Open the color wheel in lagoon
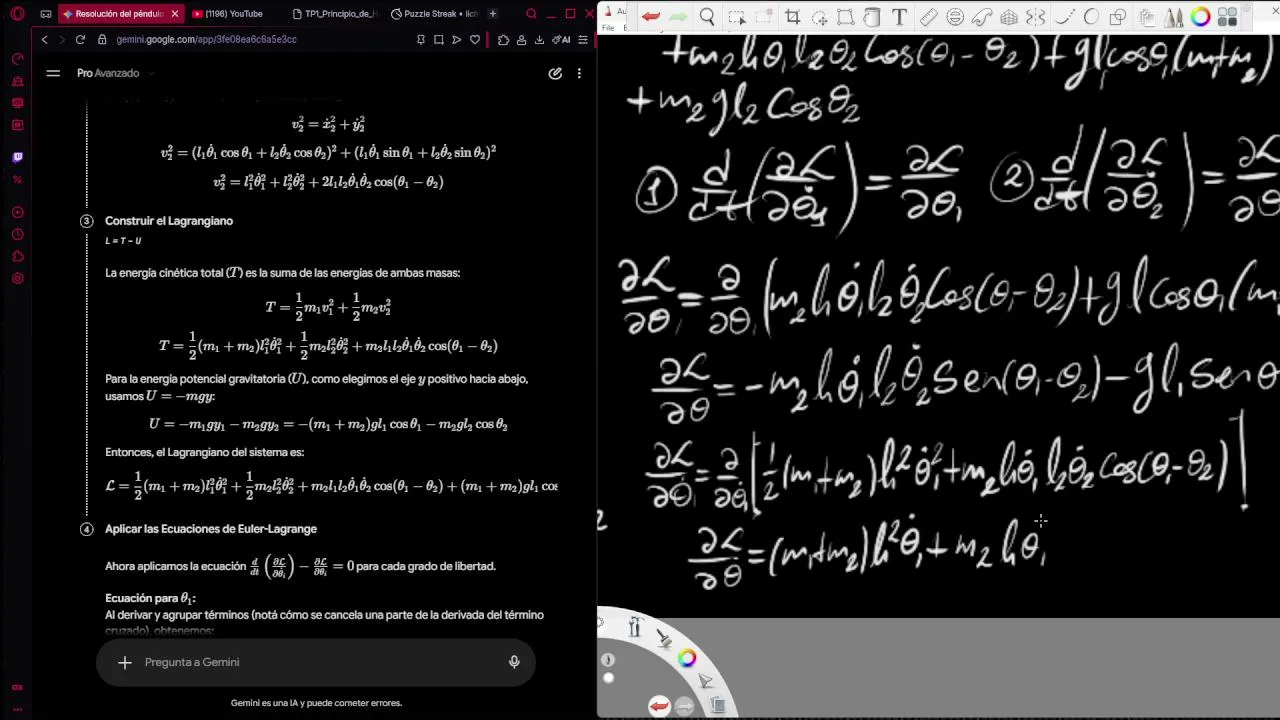Image resolution: width=1280 pixels, height=720 pixels. pos(687,657)
